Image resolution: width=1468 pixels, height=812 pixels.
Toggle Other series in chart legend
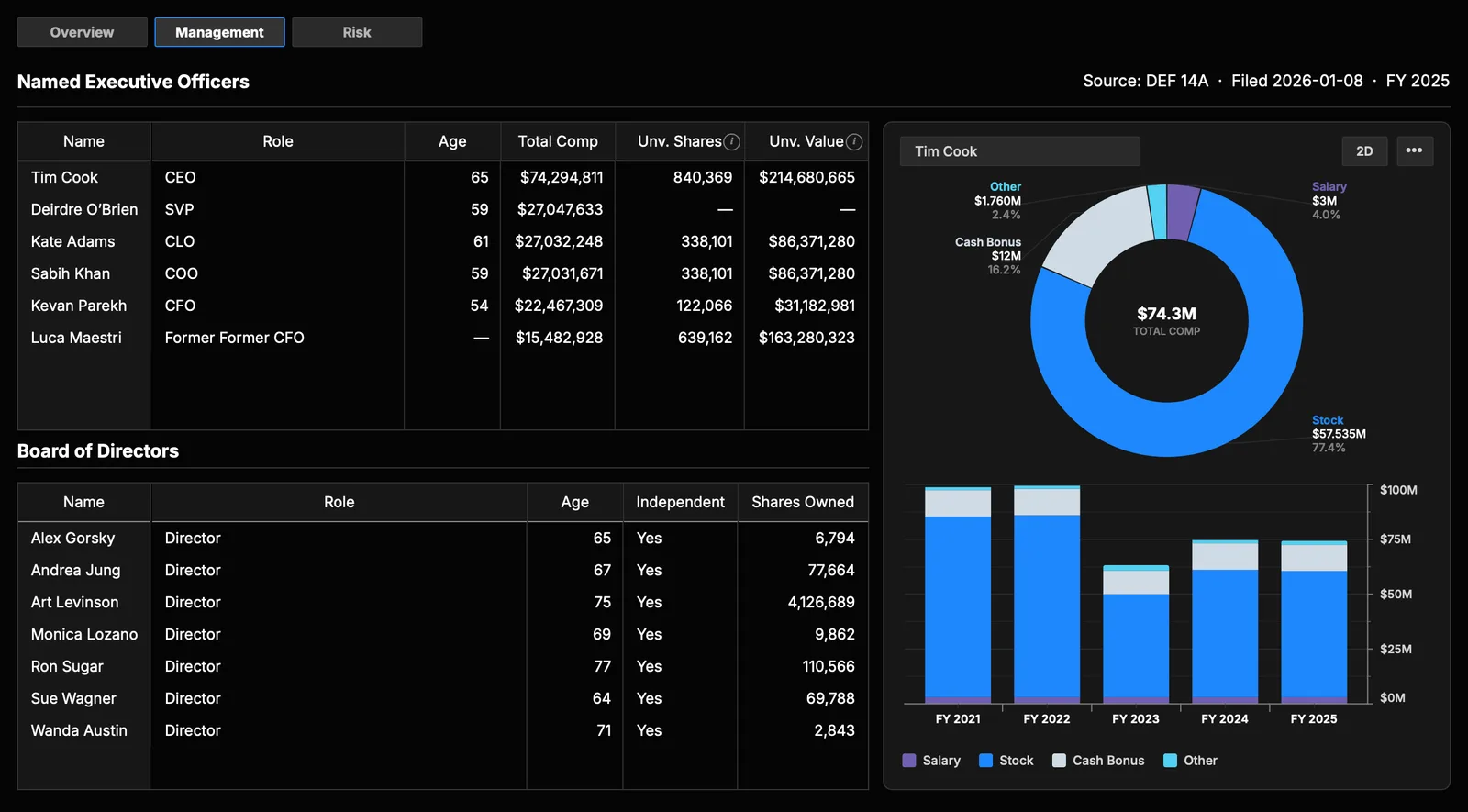[1190, 761]
